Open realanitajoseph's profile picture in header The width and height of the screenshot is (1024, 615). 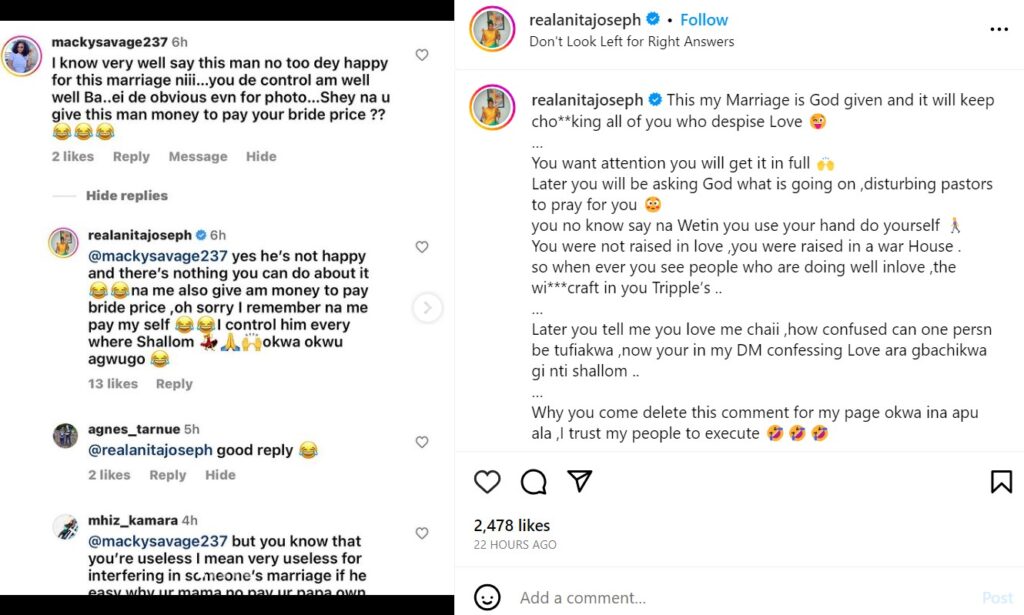pyautogui.click(x=492, y=30)
